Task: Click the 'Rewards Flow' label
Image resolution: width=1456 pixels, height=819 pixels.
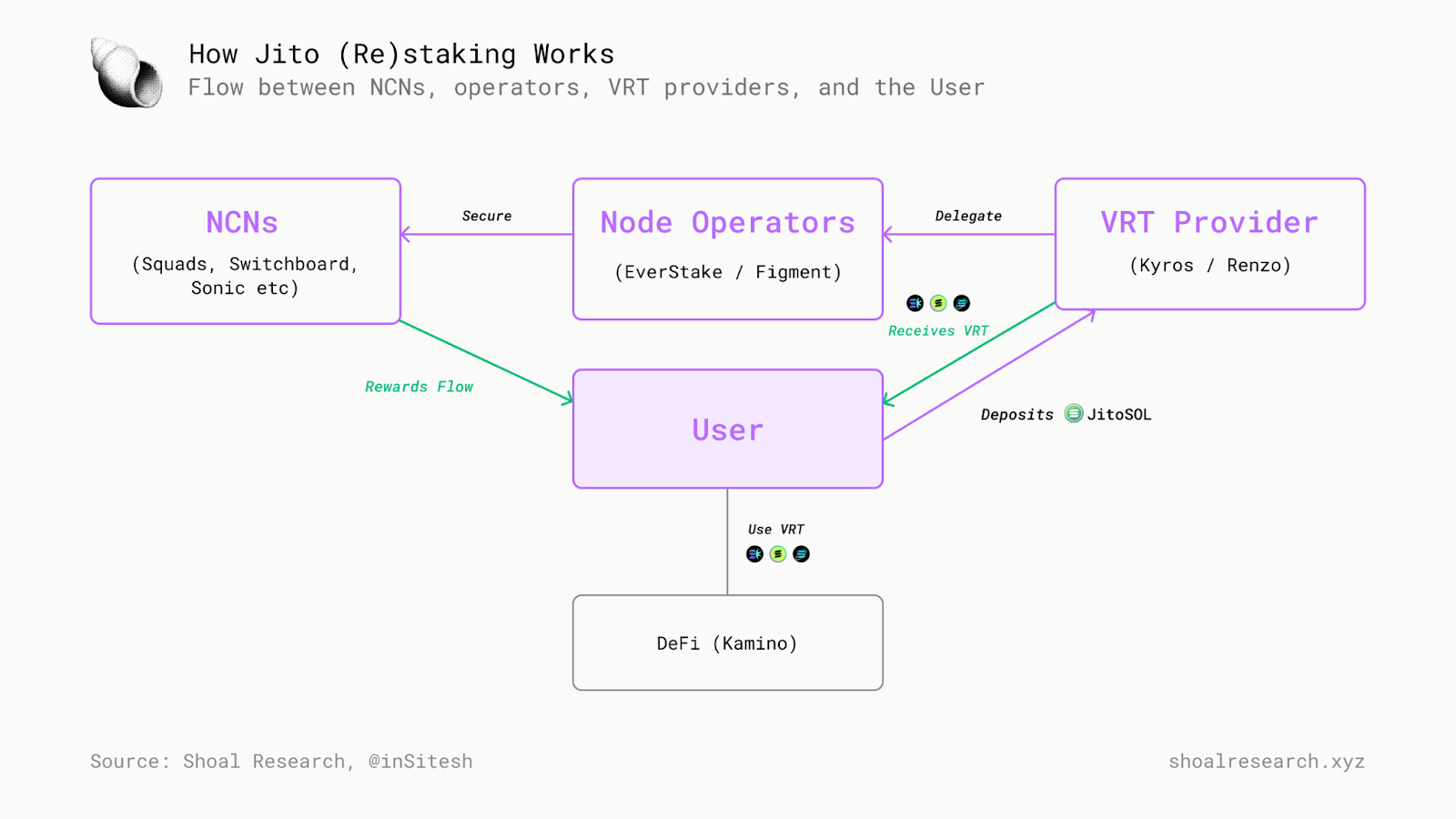Action: click(419, 387)
